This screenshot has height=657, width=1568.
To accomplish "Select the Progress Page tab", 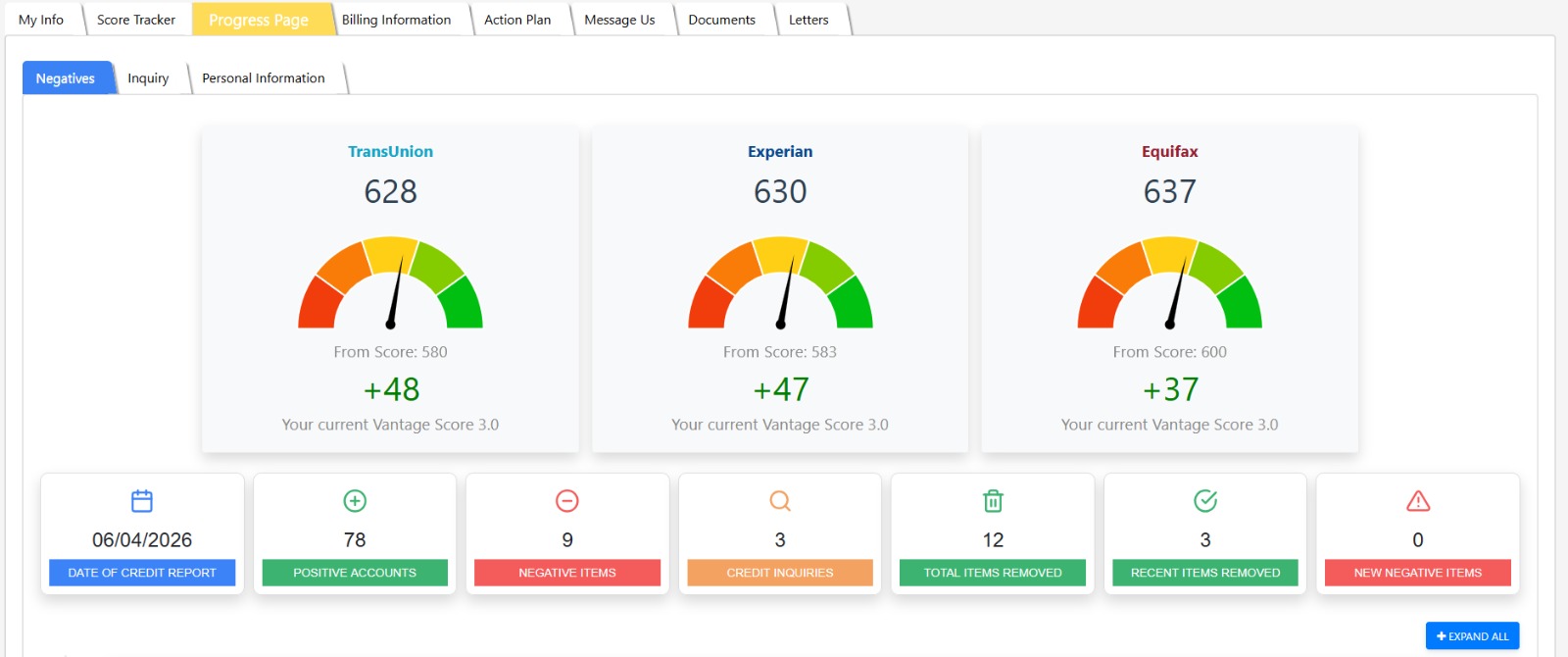I will click(259, 20).
